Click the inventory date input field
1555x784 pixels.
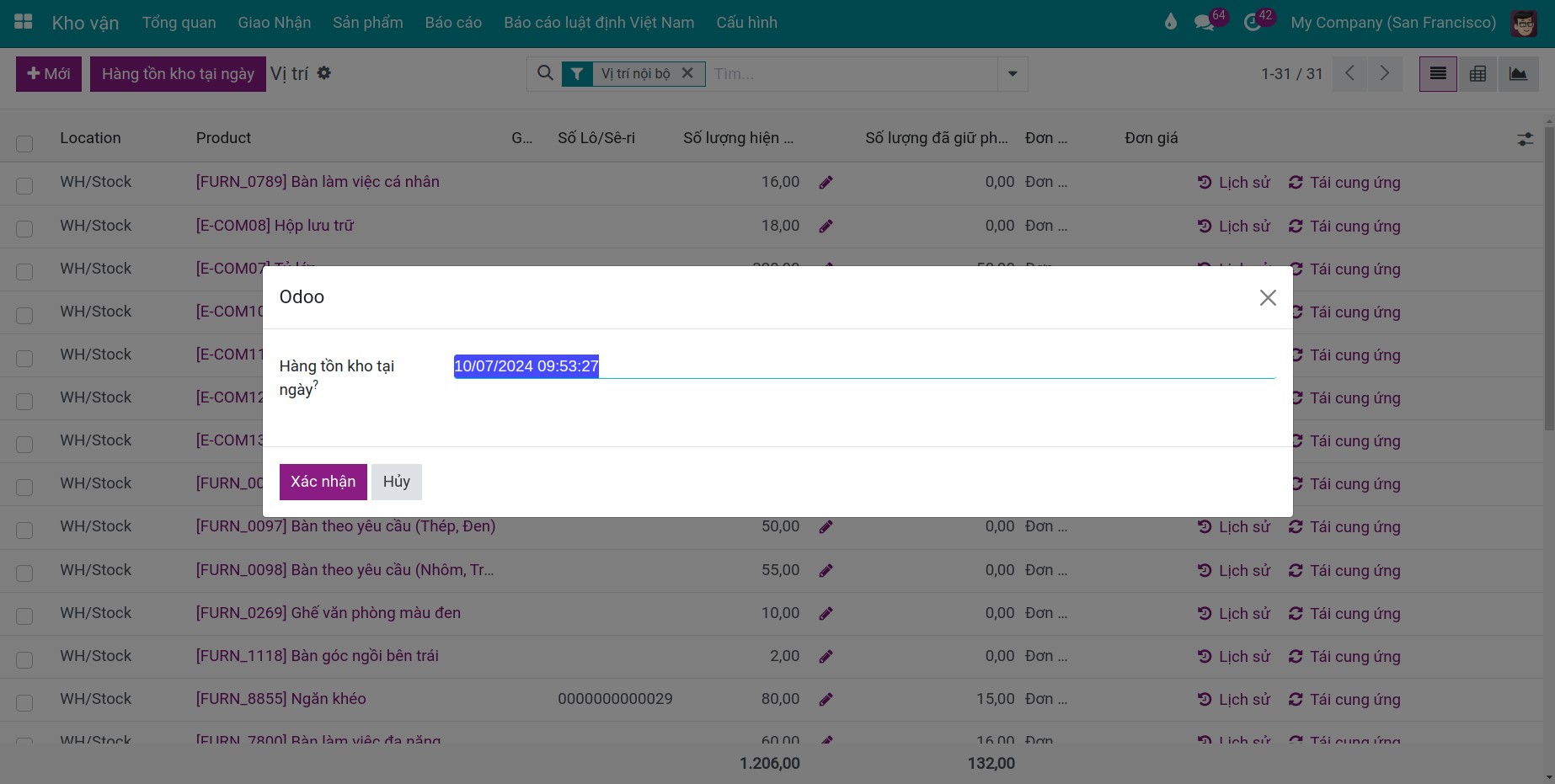click(x=864, y=366)
